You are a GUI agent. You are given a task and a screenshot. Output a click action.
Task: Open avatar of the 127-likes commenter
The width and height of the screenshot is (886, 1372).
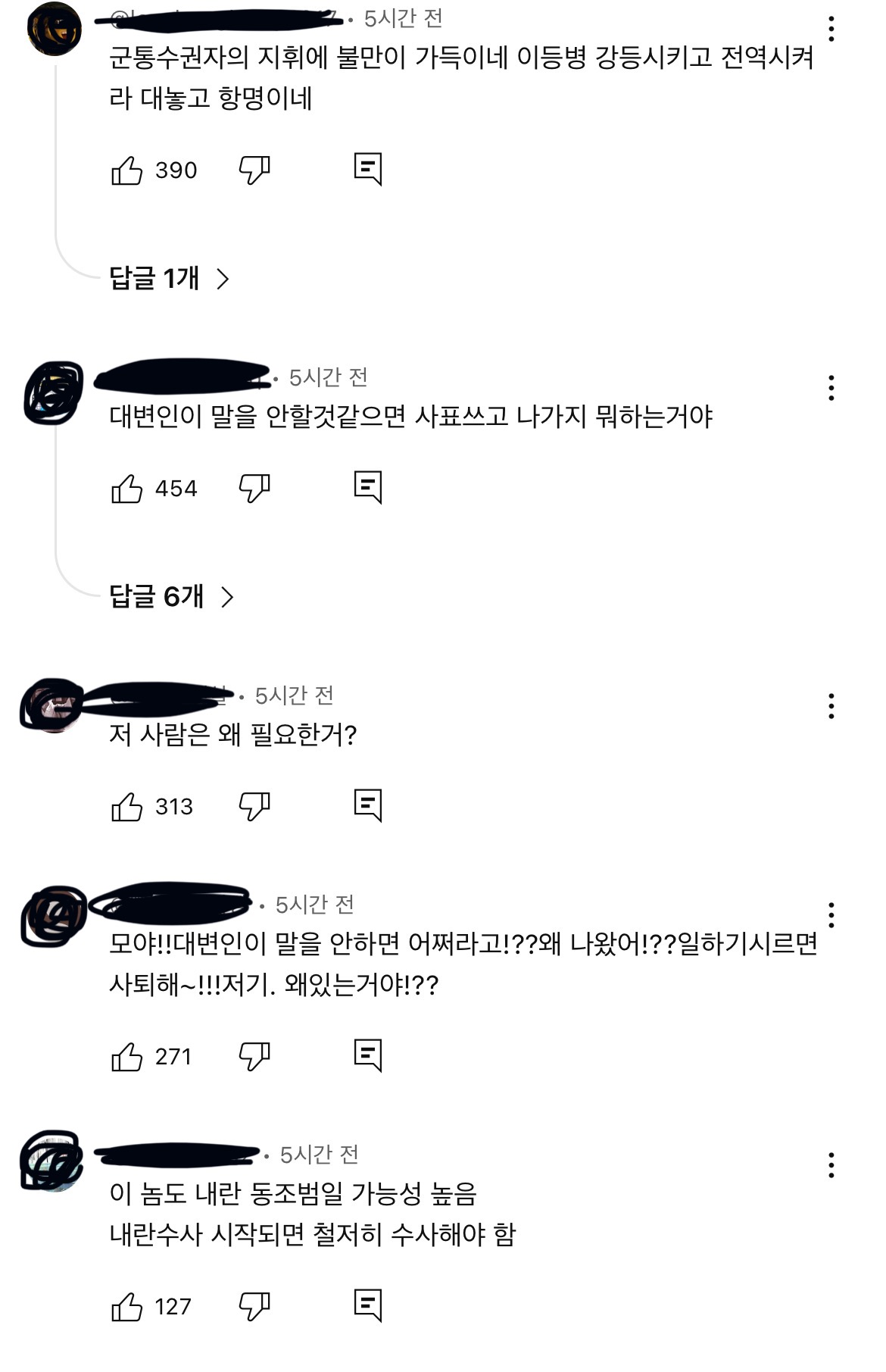tap(51, 1161)
